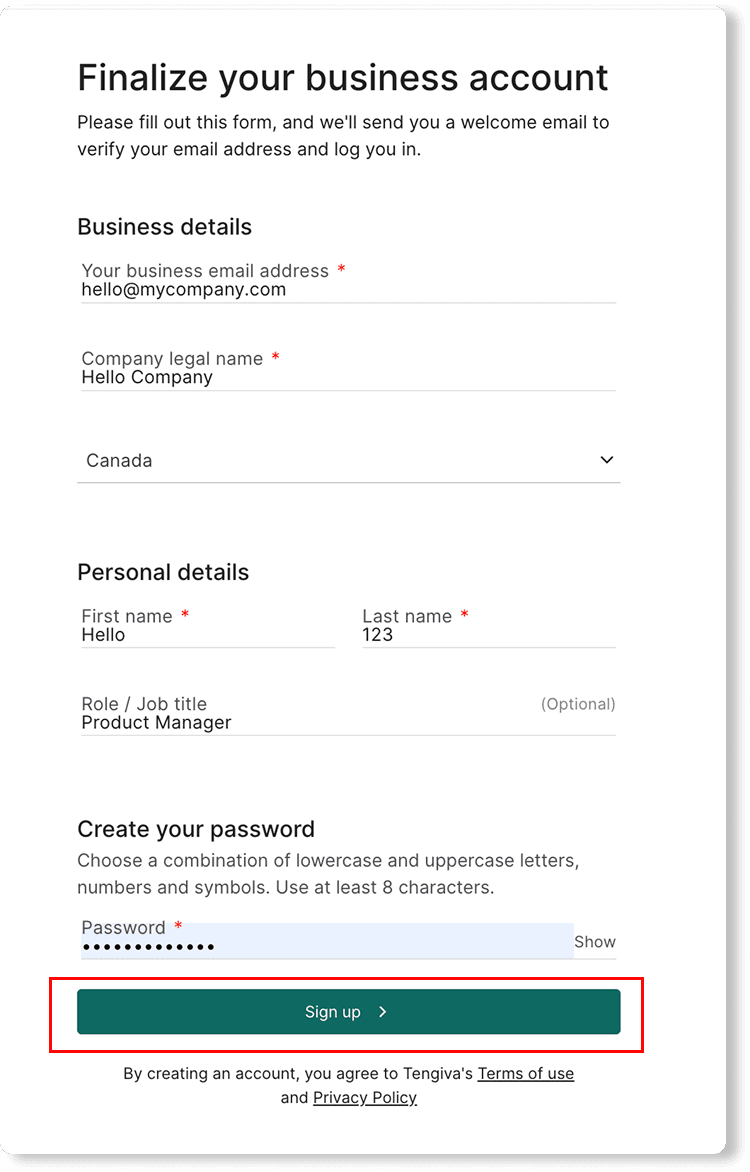This screenshot has height=1172, width=750.
Task: Select the First name field
Action: (x=207, y=635)
